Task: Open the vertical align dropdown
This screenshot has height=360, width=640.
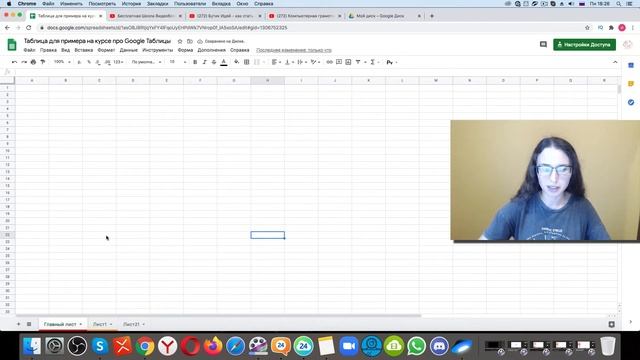Action: [289, 62]
